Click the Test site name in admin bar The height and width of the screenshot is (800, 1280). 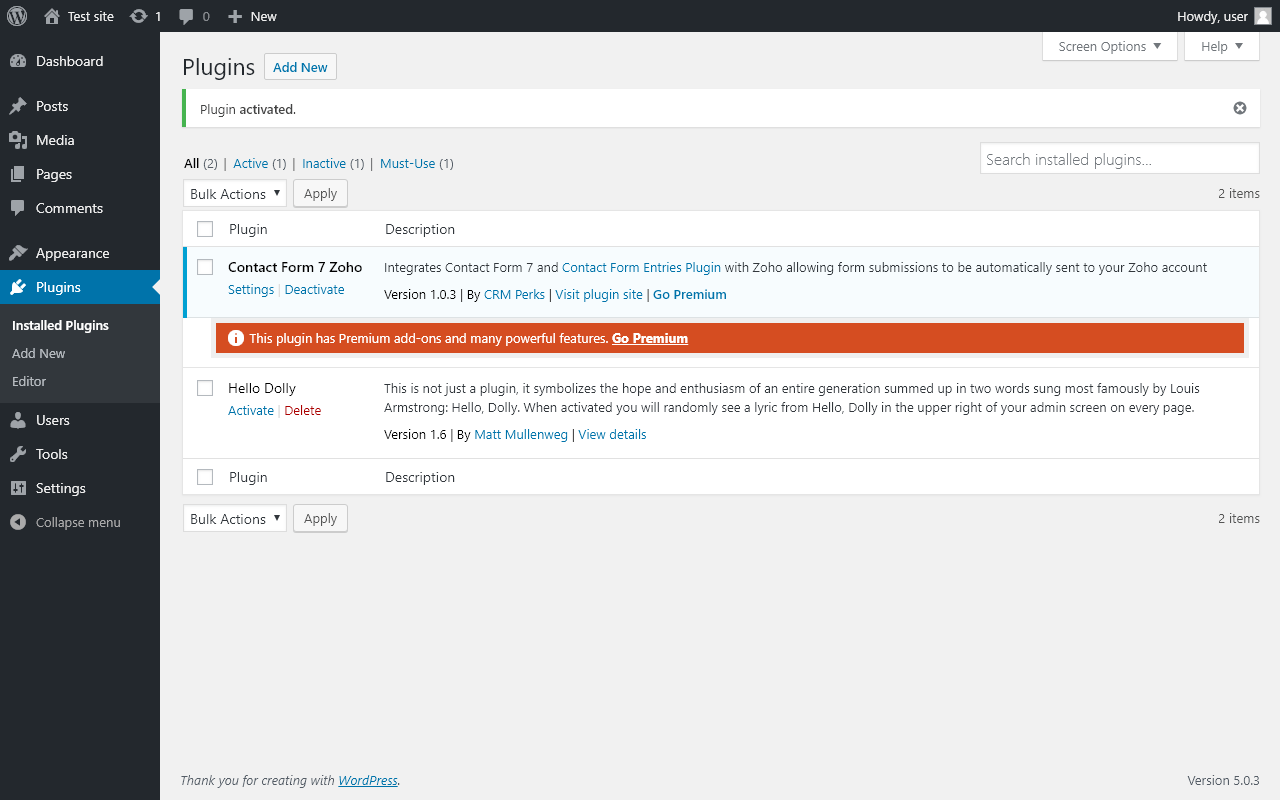(x=91, y=16)
